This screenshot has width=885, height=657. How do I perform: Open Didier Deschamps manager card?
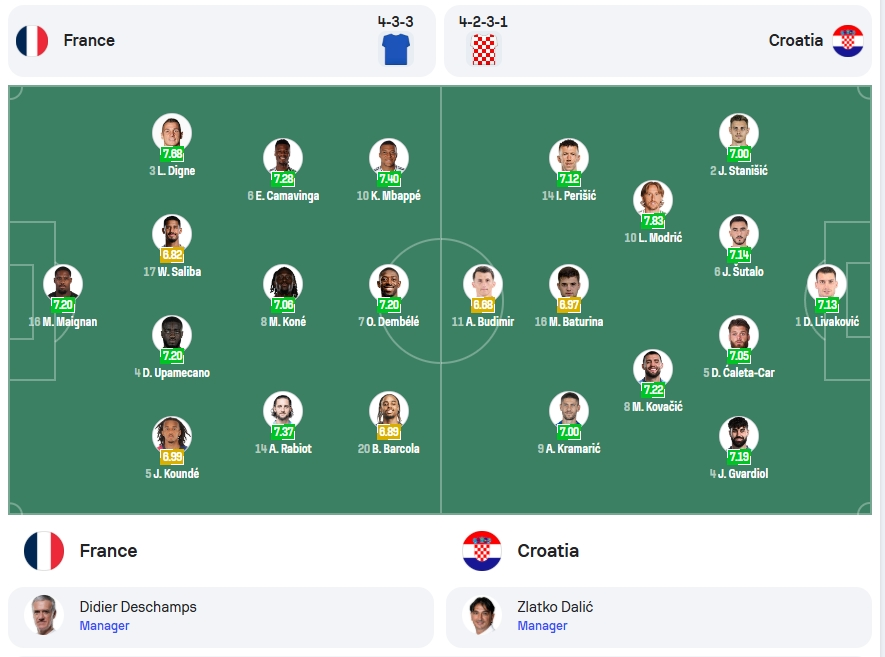coord(221,617)
